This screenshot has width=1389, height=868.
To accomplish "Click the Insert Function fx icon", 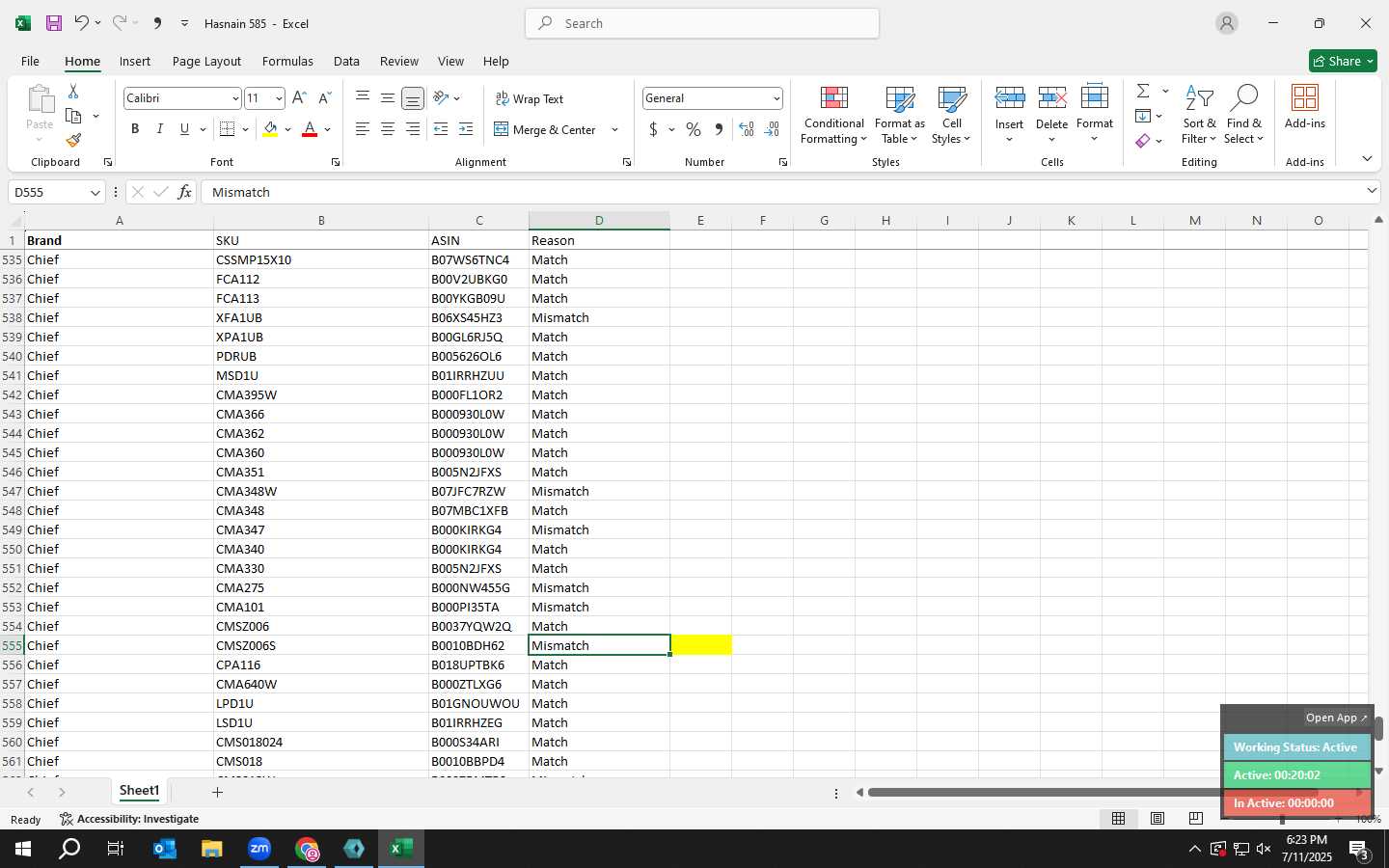I will 184,192.
